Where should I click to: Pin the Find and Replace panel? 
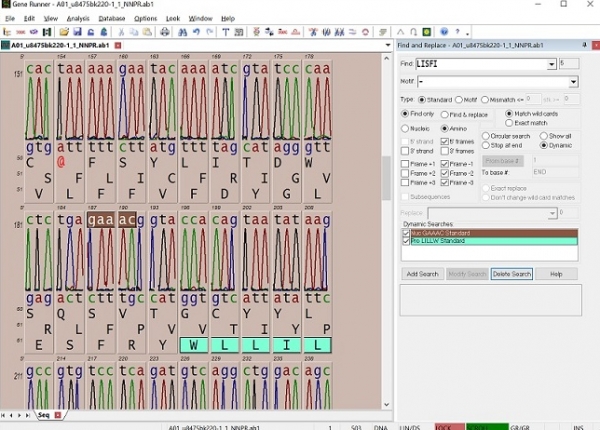tap(584, 46)
